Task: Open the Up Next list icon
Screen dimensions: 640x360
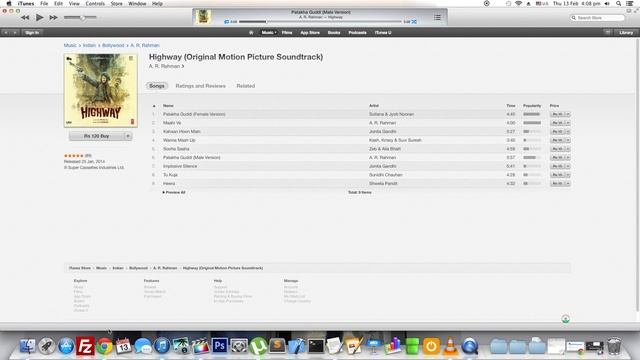Action: [x=437, y=17]
